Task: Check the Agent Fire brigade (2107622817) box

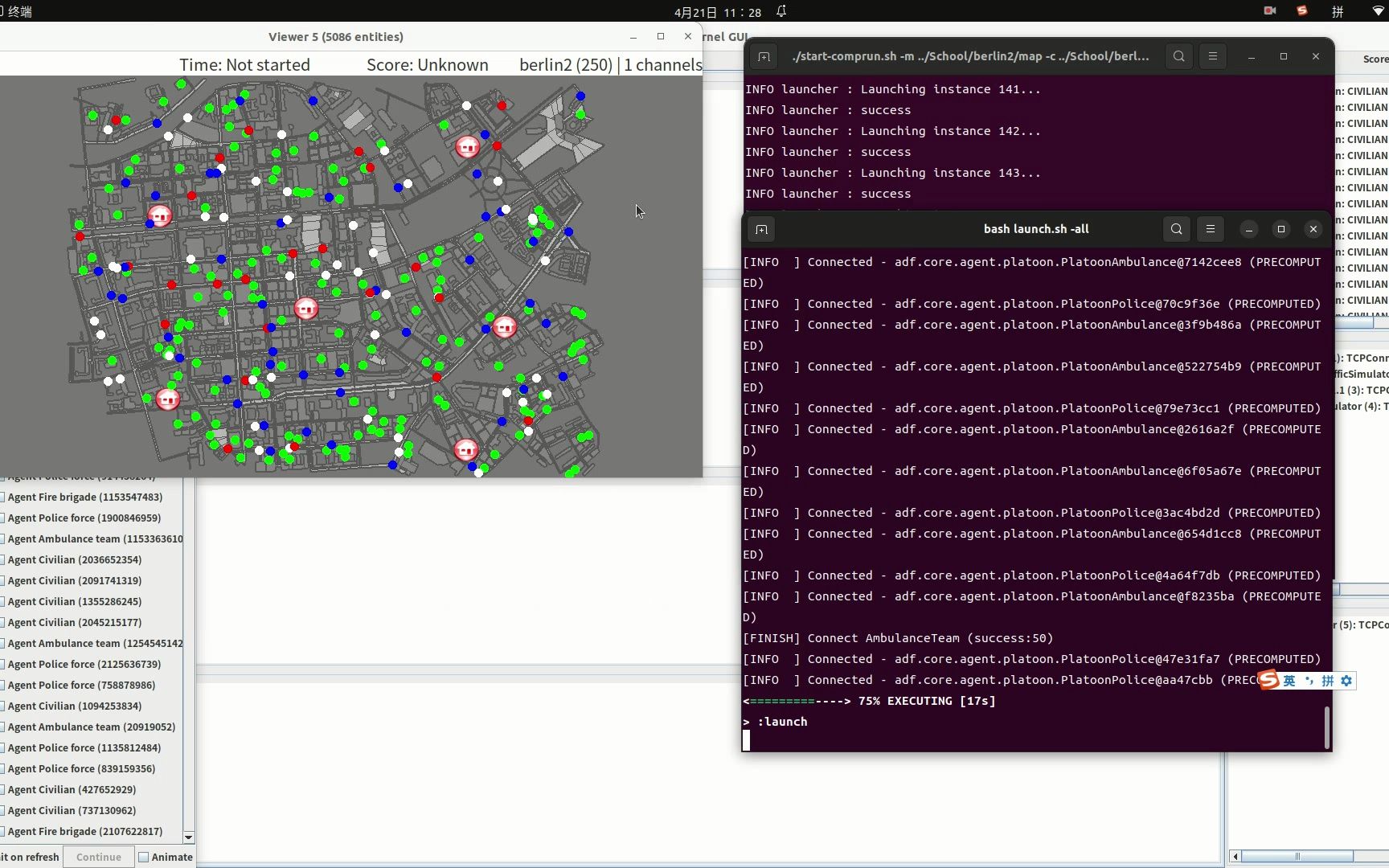Action: click(2, 831)
